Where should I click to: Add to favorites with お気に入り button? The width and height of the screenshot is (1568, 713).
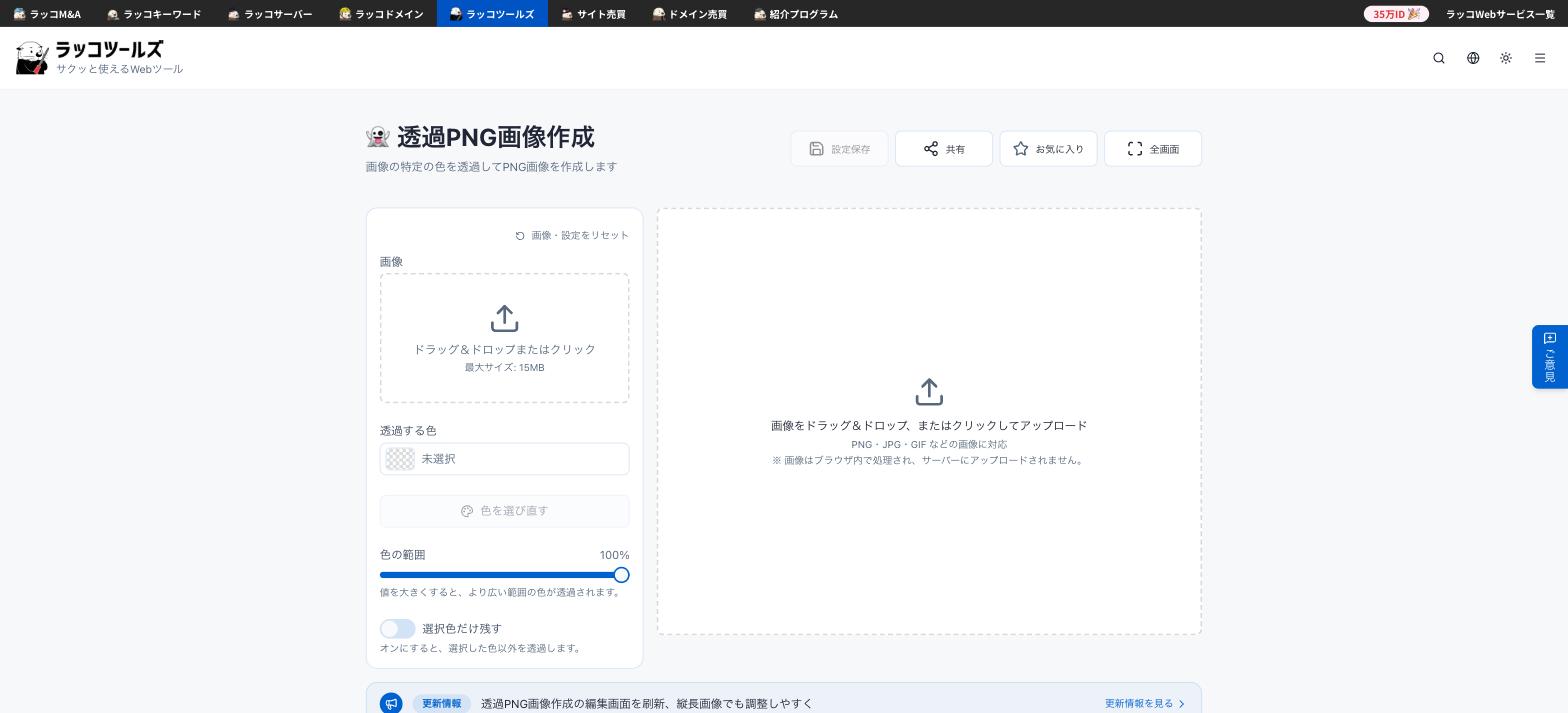pyautogui.click(x=1048, y=149)
